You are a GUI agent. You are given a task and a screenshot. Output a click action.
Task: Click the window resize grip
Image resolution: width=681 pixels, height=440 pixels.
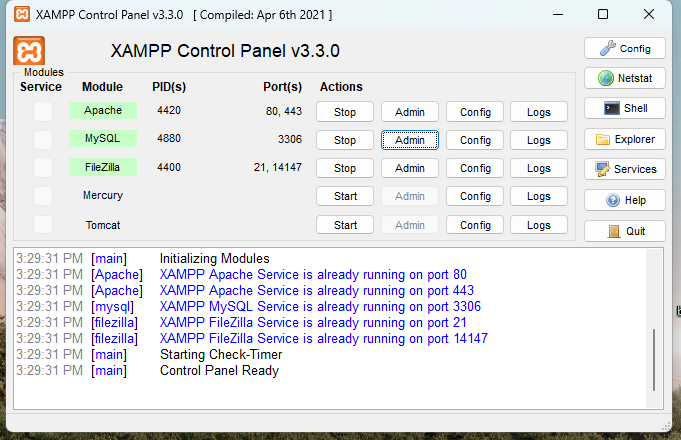[x=666, y=427]
